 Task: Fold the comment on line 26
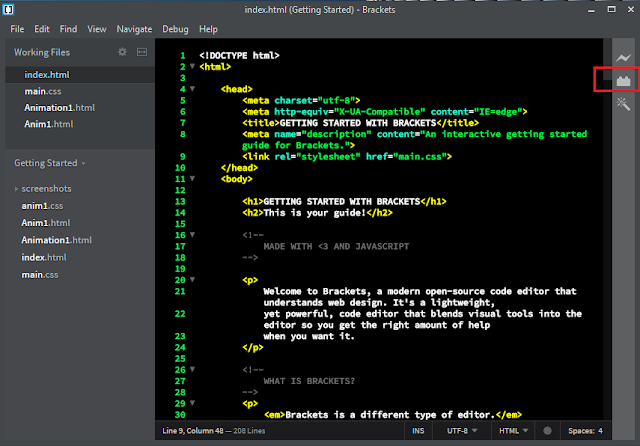pyautogui.click(x=192, y=369)
